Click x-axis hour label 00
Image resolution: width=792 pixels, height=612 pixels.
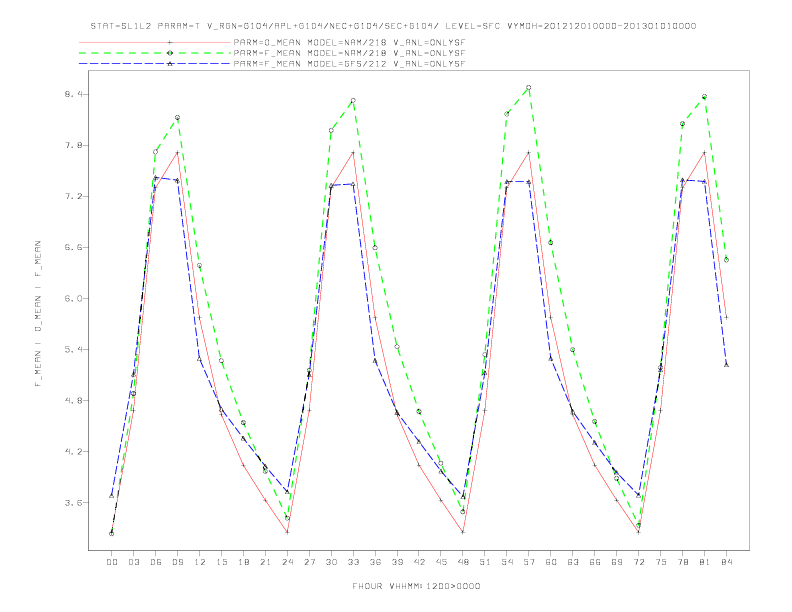tap(112, 562)
